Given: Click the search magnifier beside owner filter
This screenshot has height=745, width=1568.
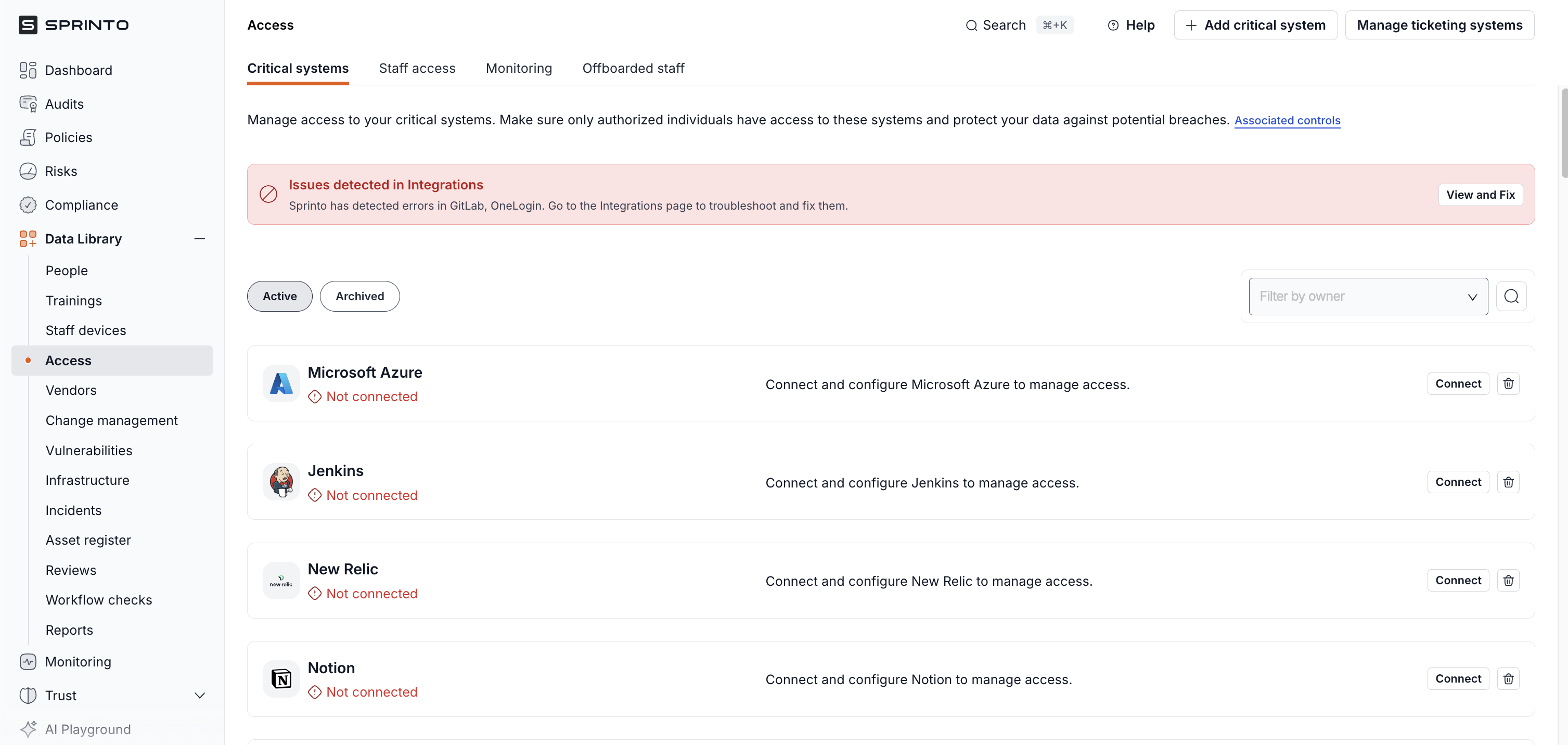Looking at the screenshot, I should (1511, 297).
